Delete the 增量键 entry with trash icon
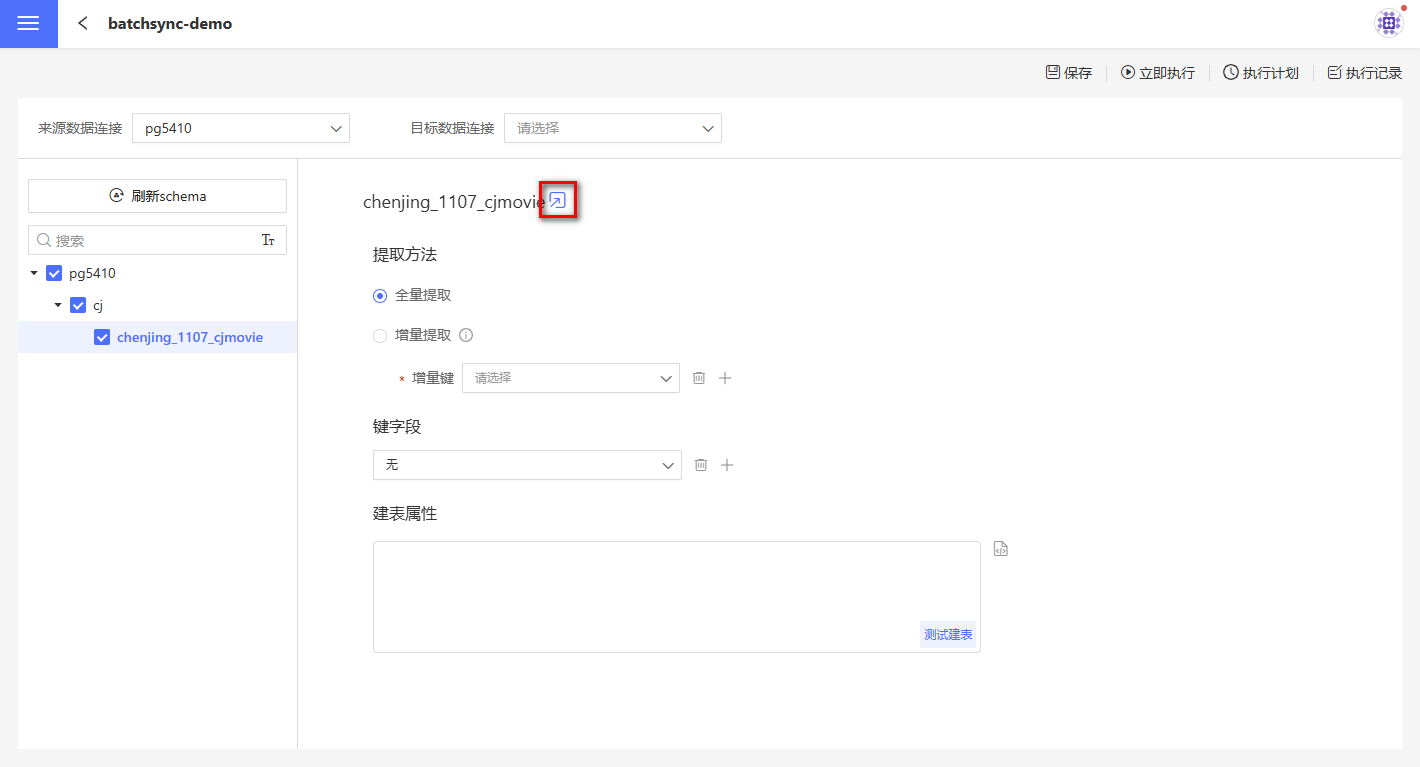Image resolution: width=1420 pixels, height=767 pixels. (699, 378)
